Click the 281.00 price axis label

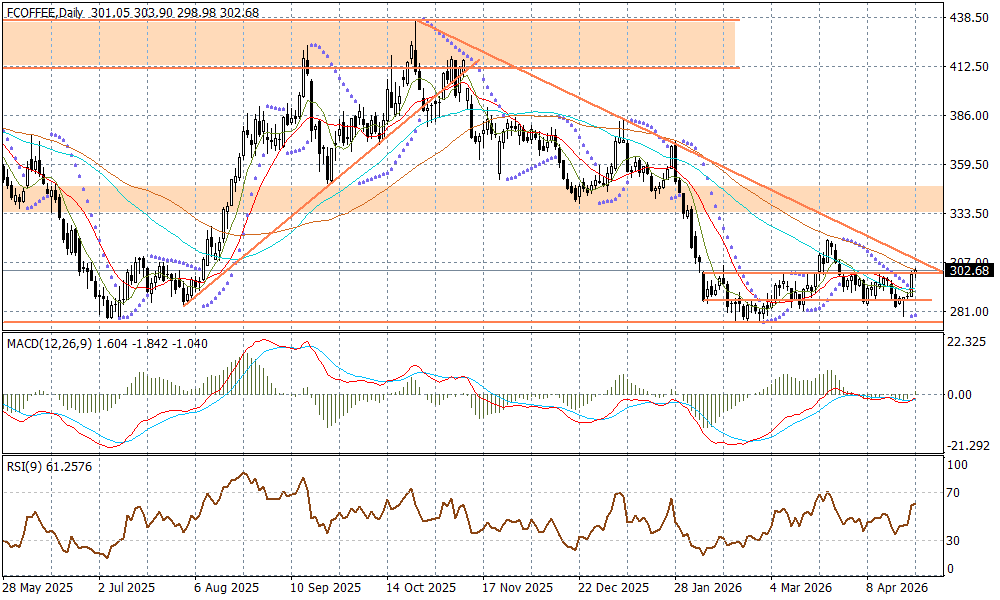[x=969, y=312]
